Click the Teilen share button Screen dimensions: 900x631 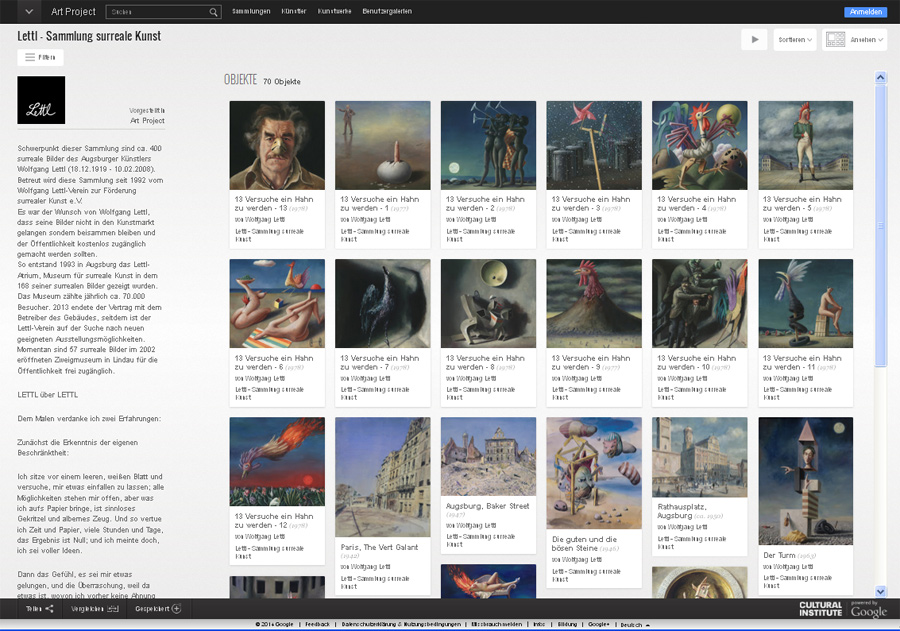tap(39, 609)
